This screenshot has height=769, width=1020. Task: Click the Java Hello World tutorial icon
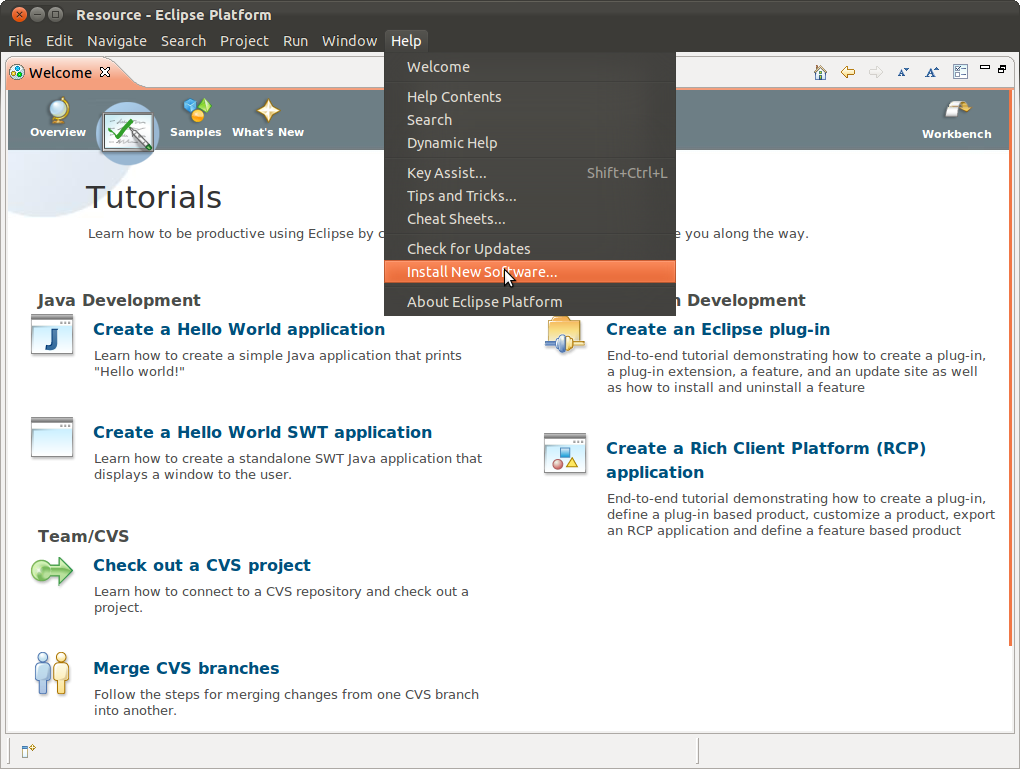point(52,334)
